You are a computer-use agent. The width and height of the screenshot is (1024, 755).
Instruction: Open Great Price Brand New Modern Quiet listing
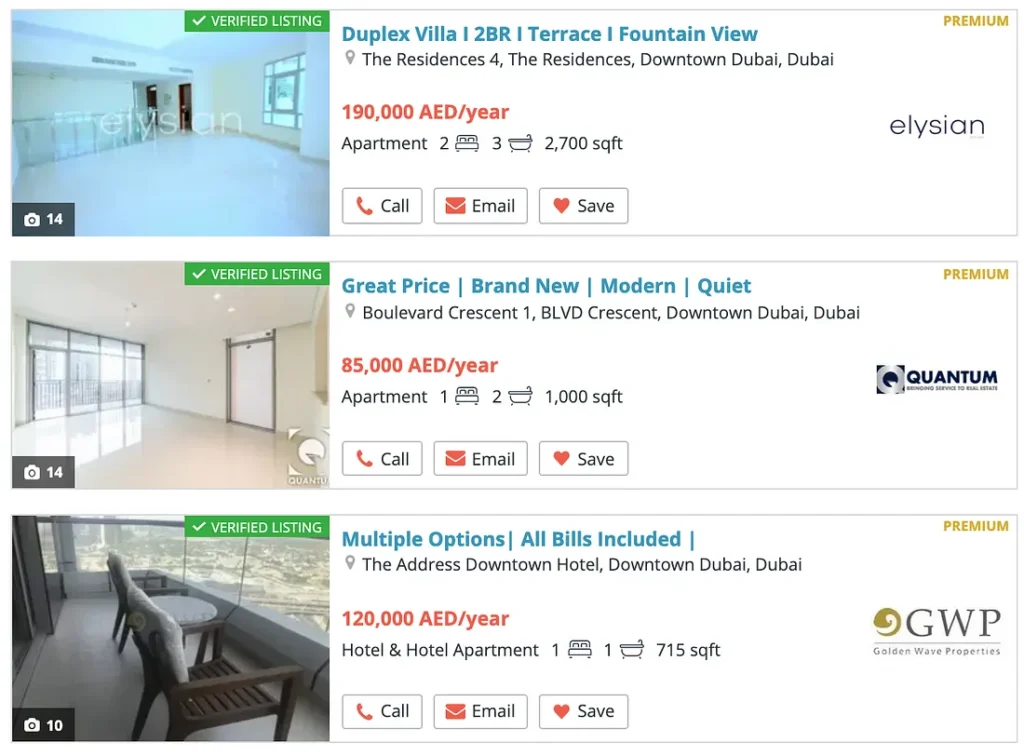546,286
